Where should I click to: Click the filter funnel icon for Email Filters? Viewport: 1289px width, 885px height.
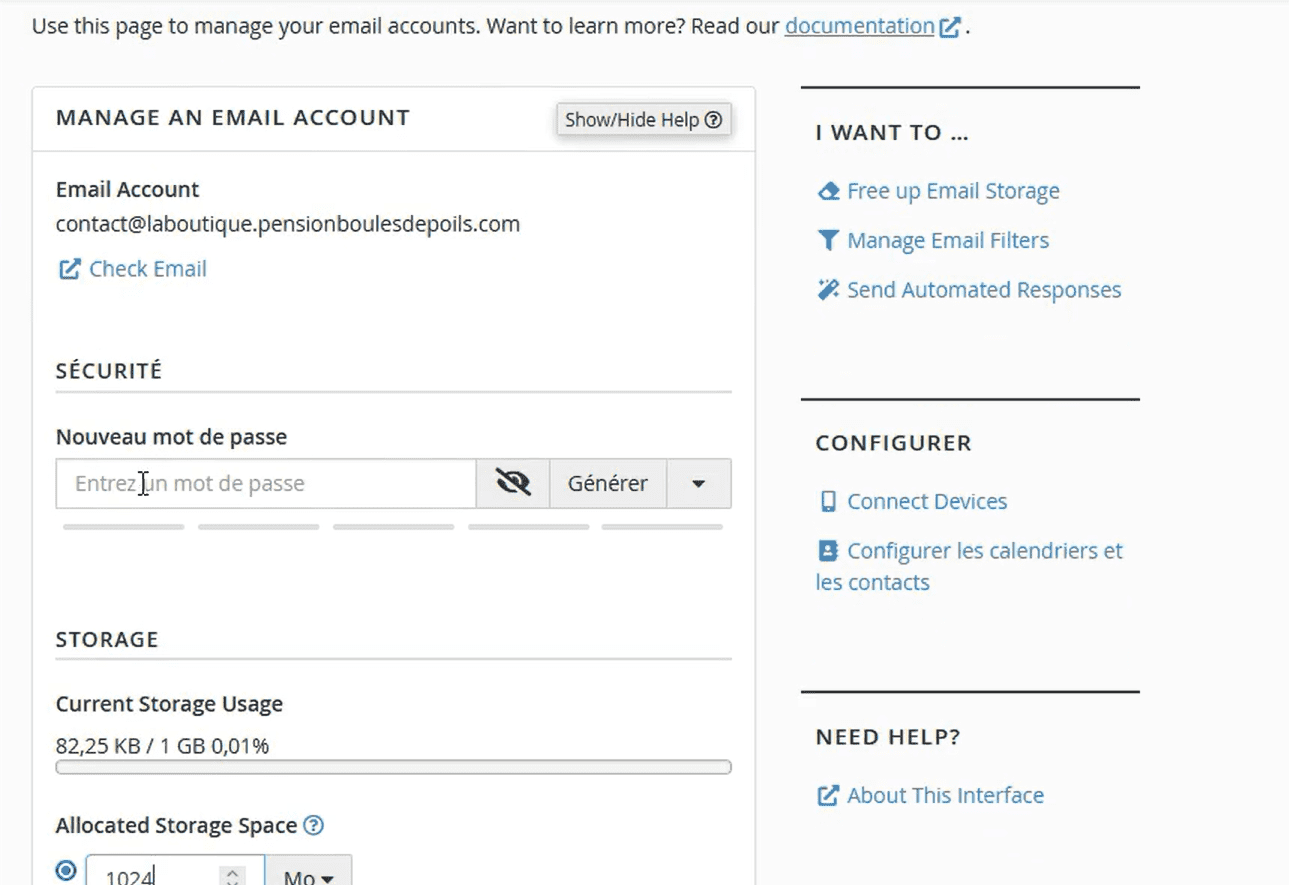point(828,240)
